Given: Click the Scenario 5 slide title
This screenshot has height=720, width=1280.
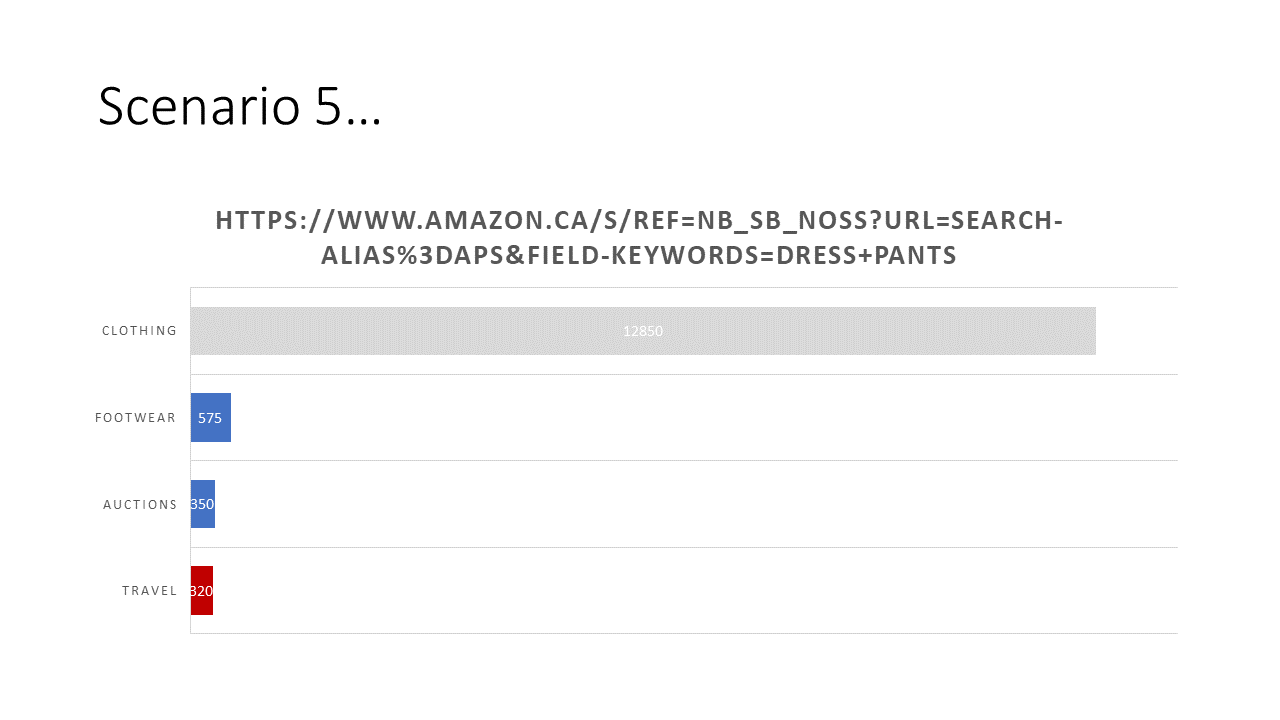Looking at the screenshot, I should [240, 105].
